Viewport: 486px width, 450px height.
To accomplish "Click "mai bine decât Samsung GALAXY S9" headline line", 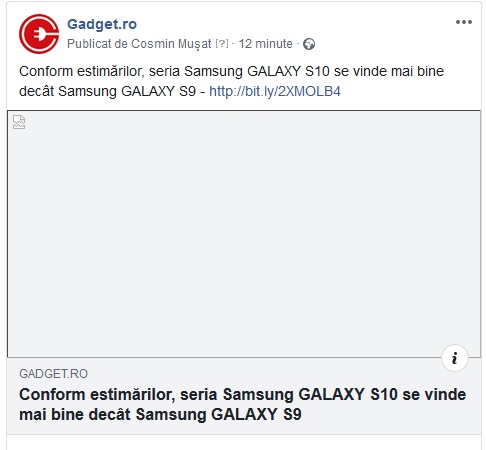I will [160, 415].
